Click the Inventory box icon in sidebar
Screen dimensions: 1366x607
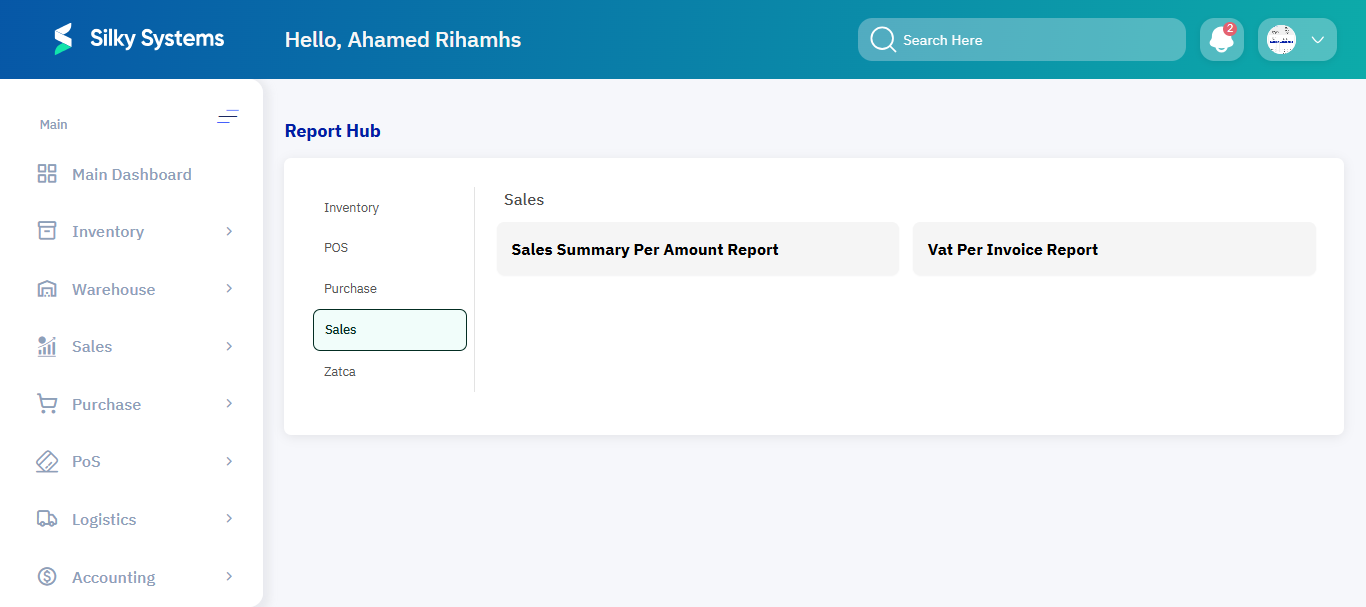(x=46, y=230)
